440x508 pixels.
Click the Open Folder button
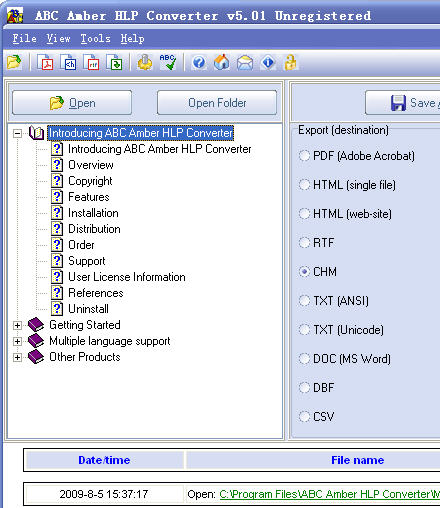coord(217,103)
